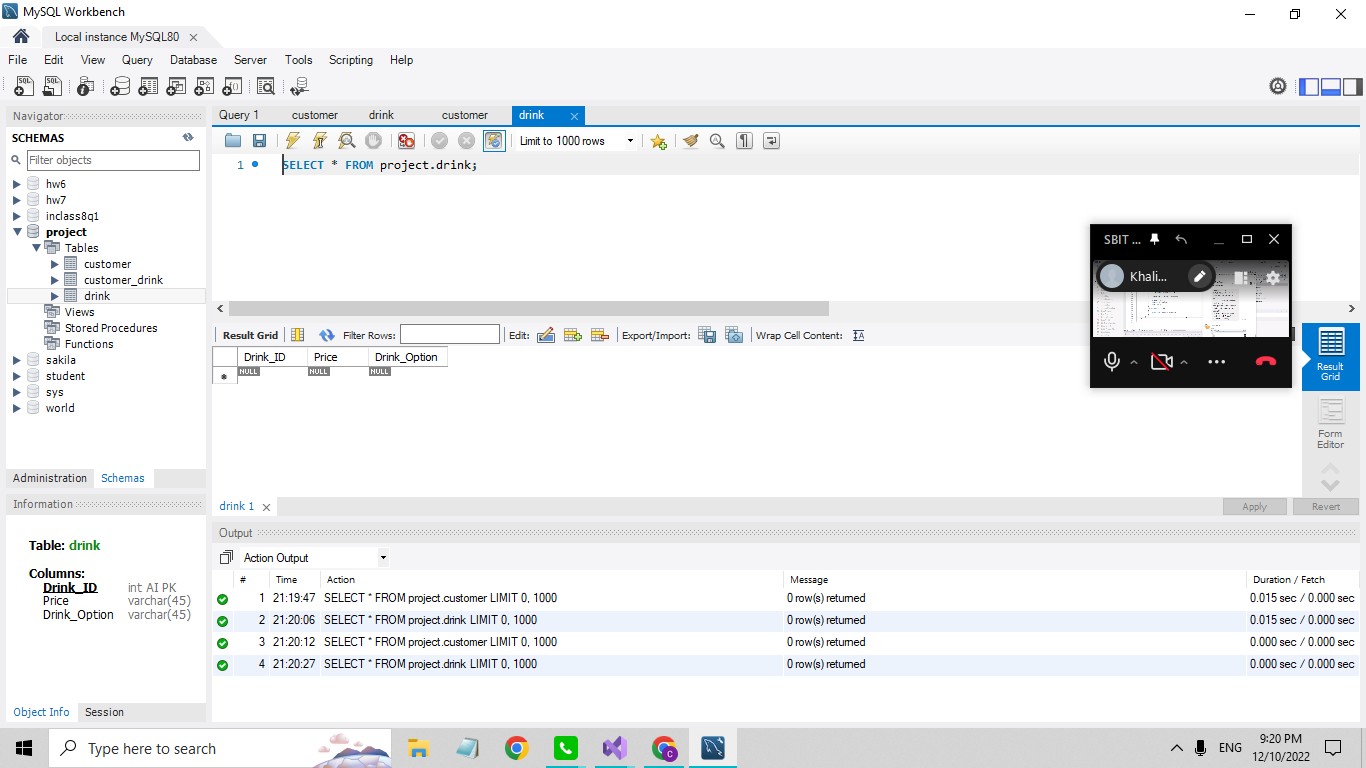The image size is (1366, 768).
Task: Collapse the project schema
Action: tap(17, 232)
